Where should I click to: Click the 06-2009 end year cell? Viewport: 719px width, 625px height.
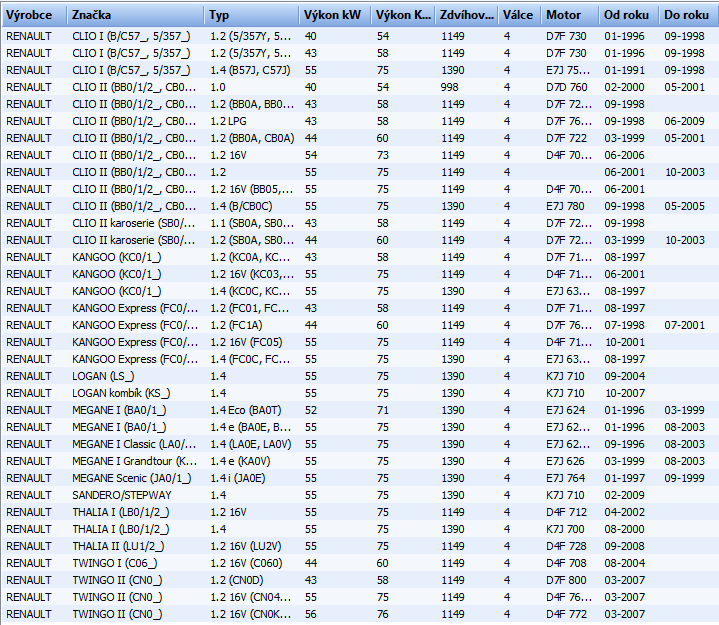pos(685,121)
